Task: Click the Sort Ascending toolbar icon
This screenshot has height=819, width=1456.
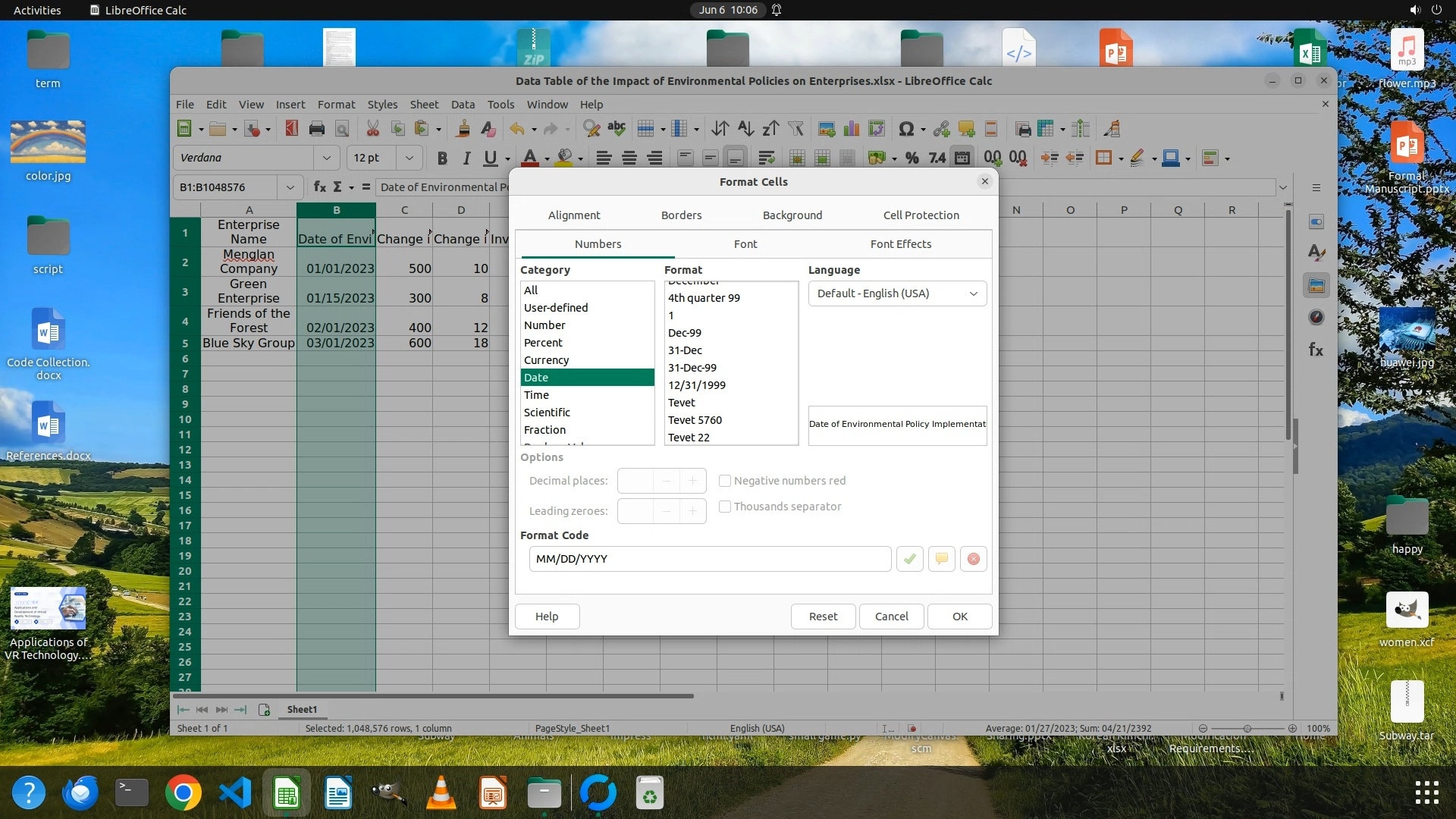Action: tap(745, 129)
